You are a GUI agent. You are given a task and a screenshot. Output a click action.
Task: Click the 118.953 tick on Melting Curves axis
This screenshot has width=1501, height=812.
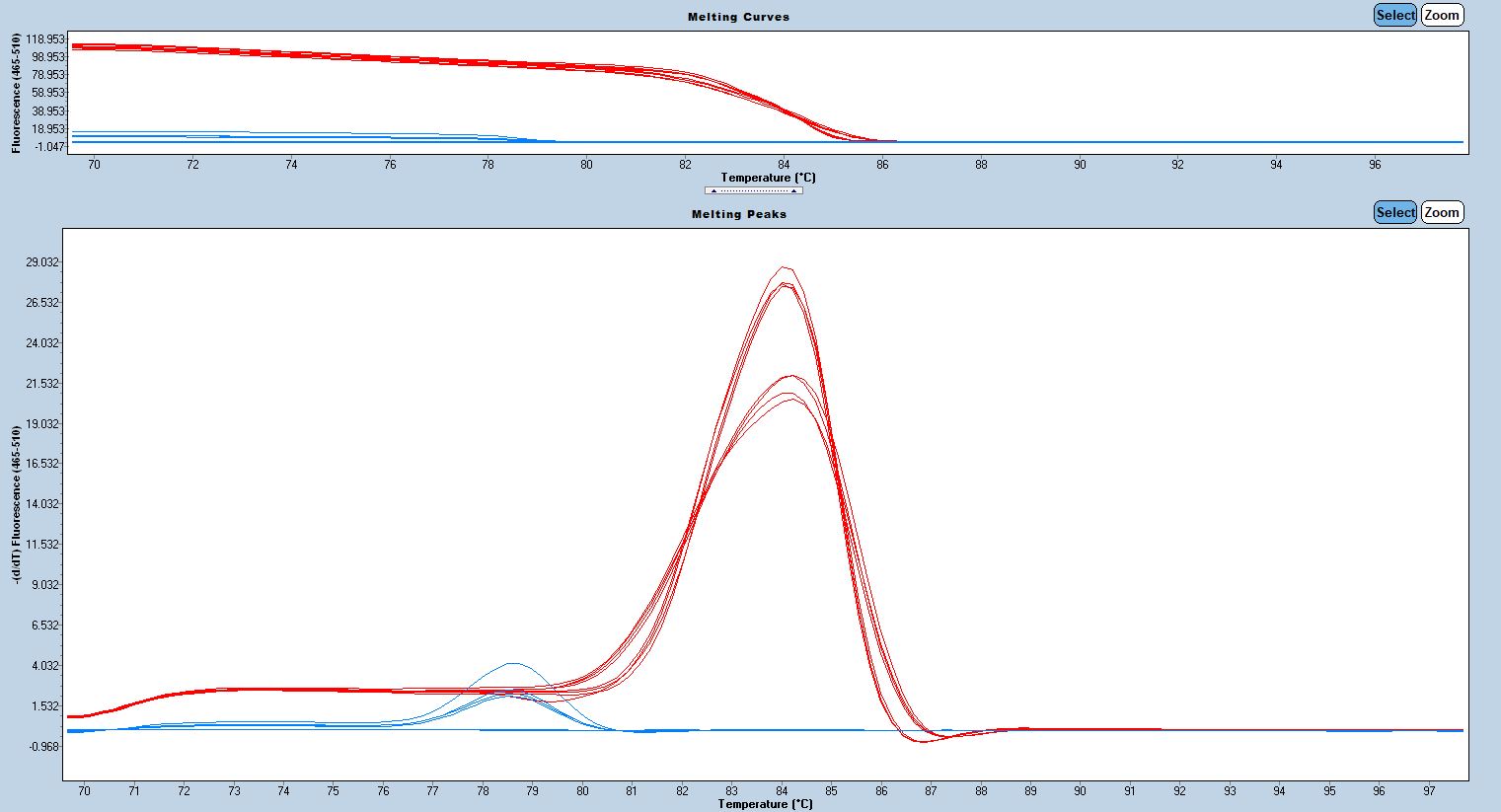(45, 39)
